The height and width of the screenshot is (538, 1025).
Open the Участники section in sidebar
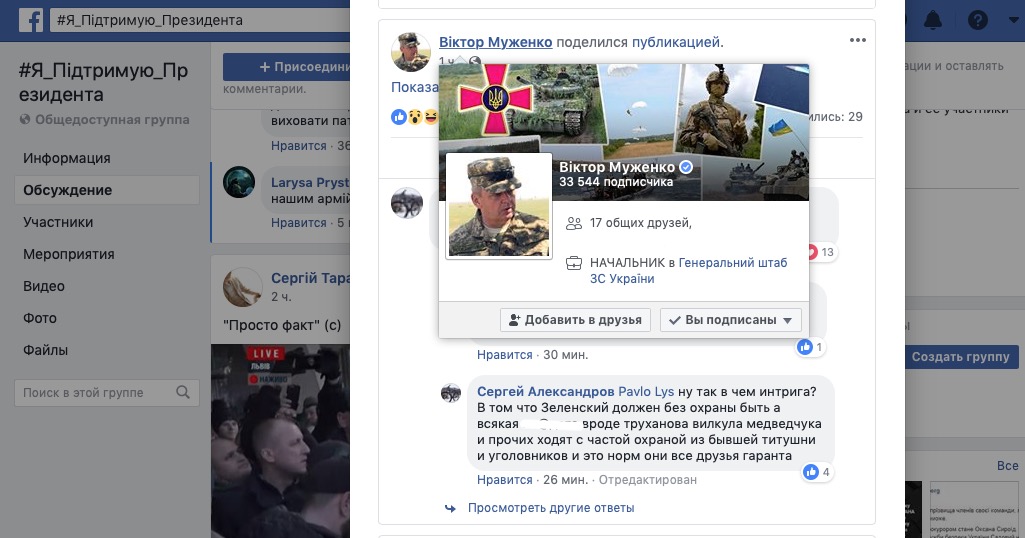pos(58,222)
